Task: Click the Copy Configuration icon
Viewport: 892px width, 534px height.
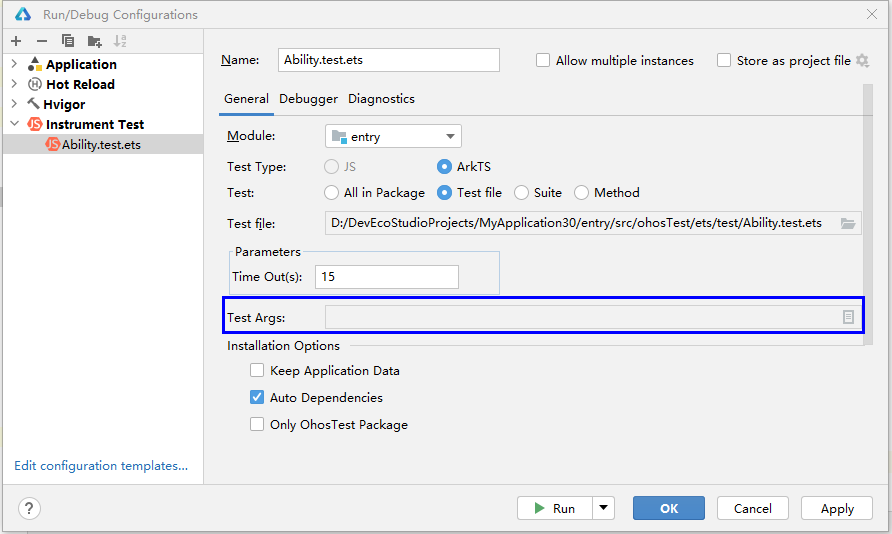Action: coord(68,41)
